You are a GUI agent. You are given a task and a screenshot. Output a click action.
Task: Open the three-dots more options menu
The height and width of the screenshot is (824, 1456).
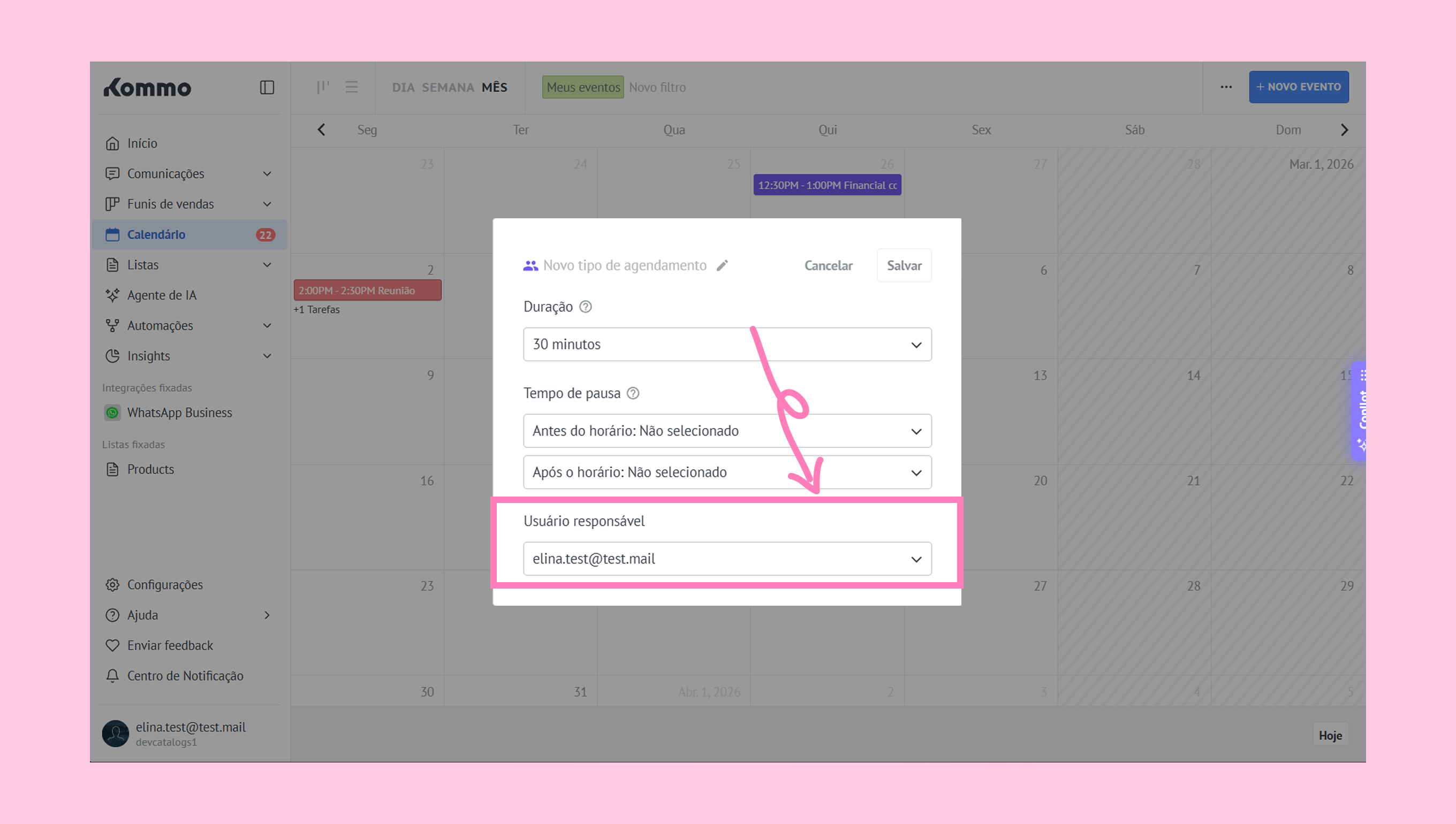pos(1226,87)
